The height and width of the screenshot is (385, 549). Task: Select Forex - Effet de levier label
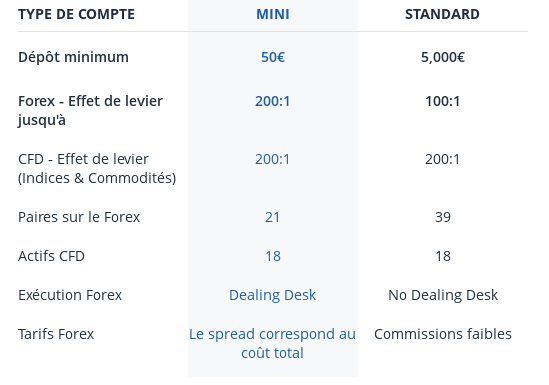tap(90, 111)
